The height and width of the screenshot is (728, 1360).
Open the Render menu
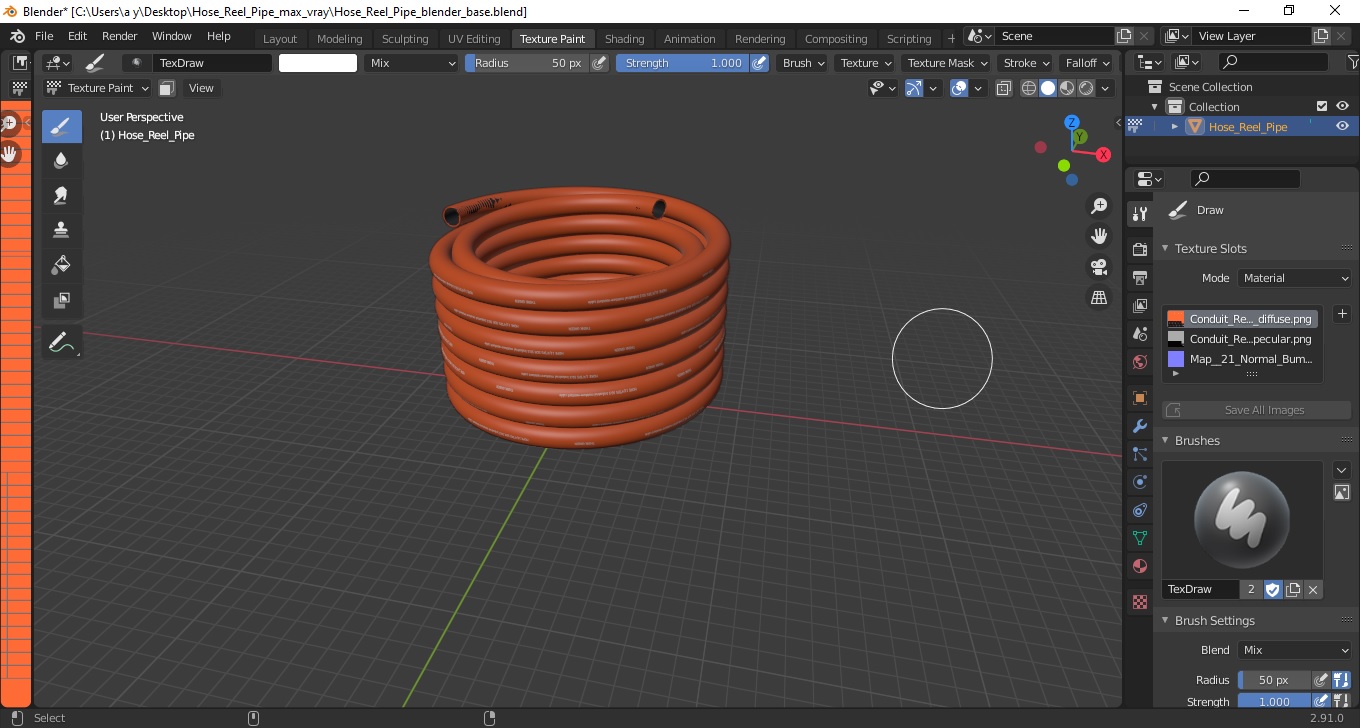(x=120, y=36)
